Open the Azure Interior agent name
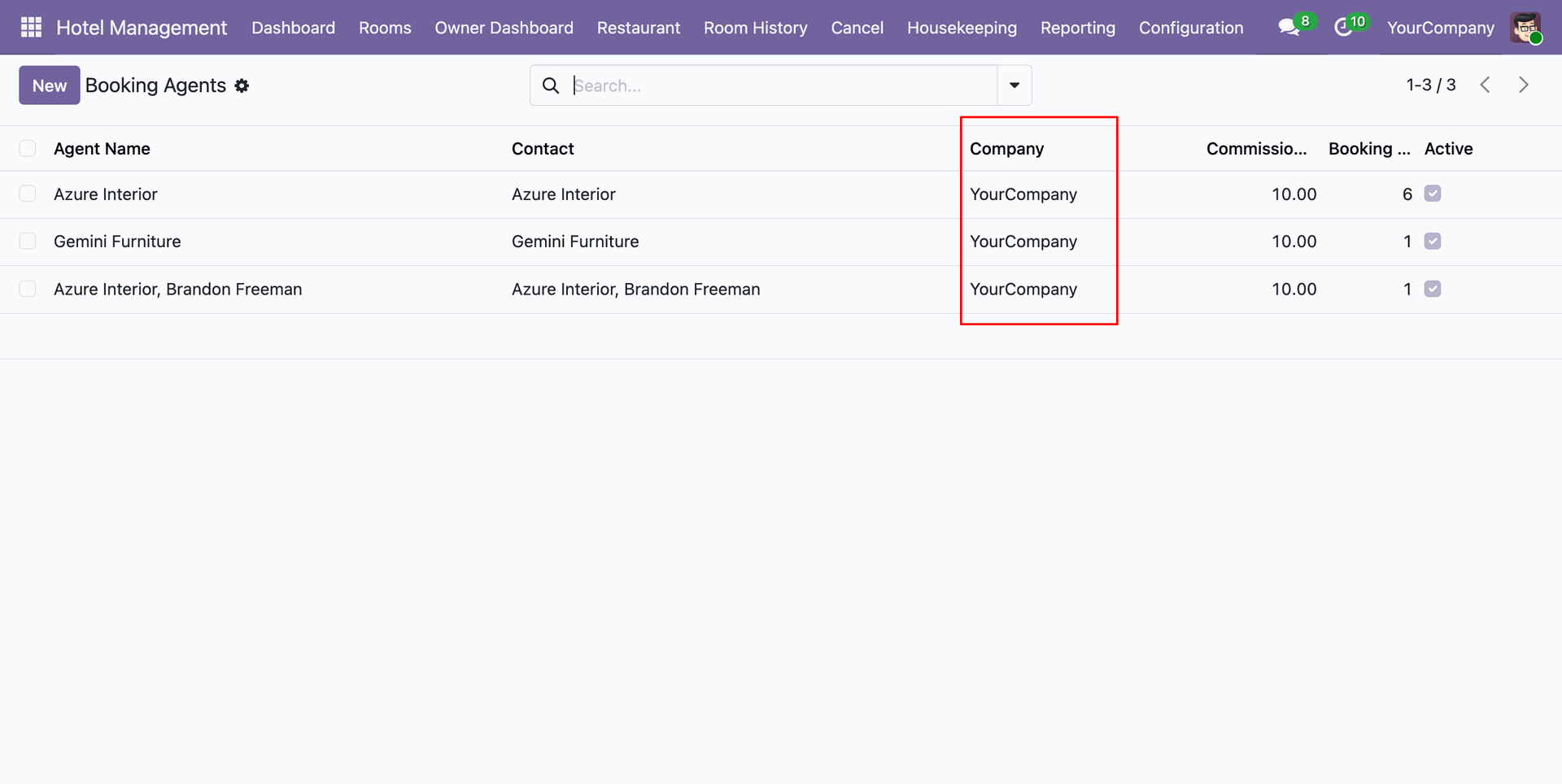The width and height of the screenshot is (1562, 784). 106,194
